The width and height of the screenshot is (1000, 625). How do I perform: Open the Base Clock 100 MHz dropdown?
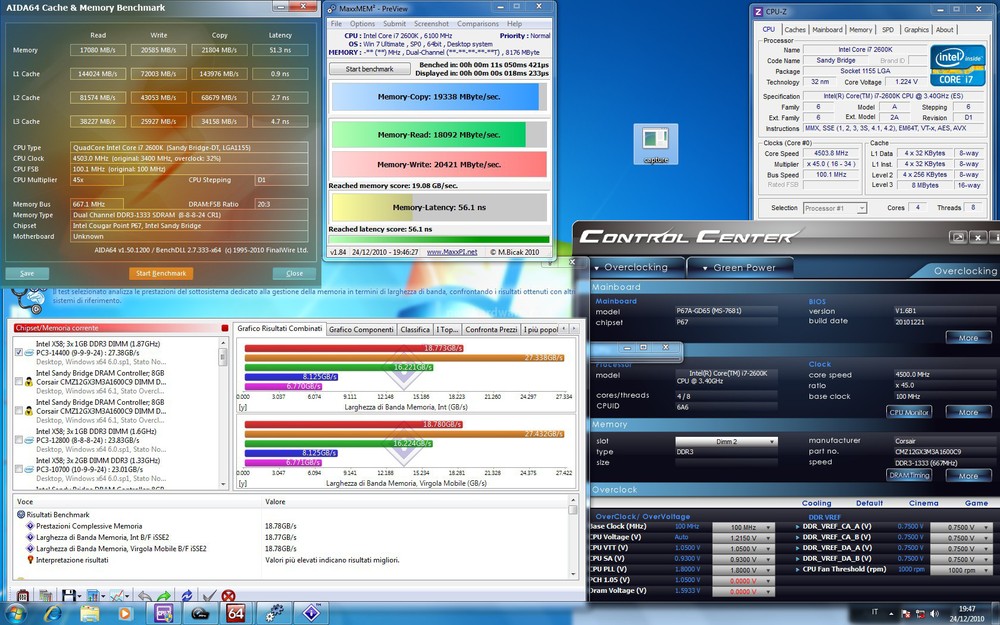743,527
